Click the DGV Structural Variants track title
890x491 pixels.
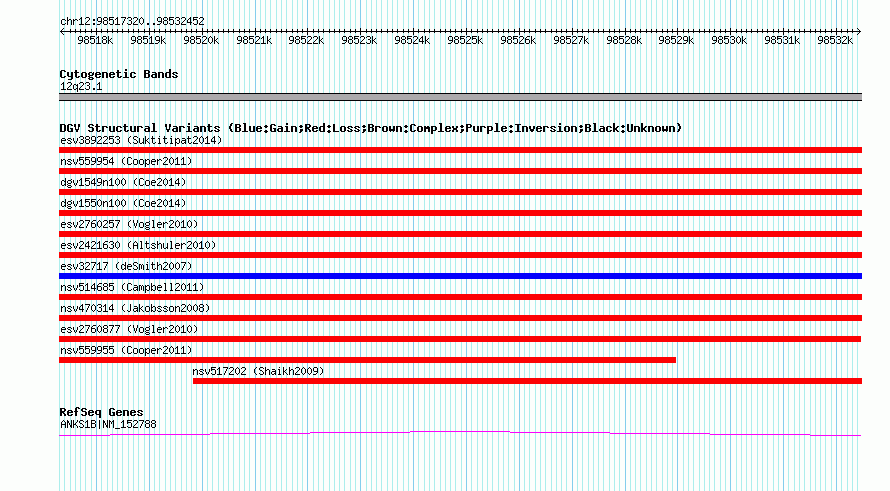point(371,128)
